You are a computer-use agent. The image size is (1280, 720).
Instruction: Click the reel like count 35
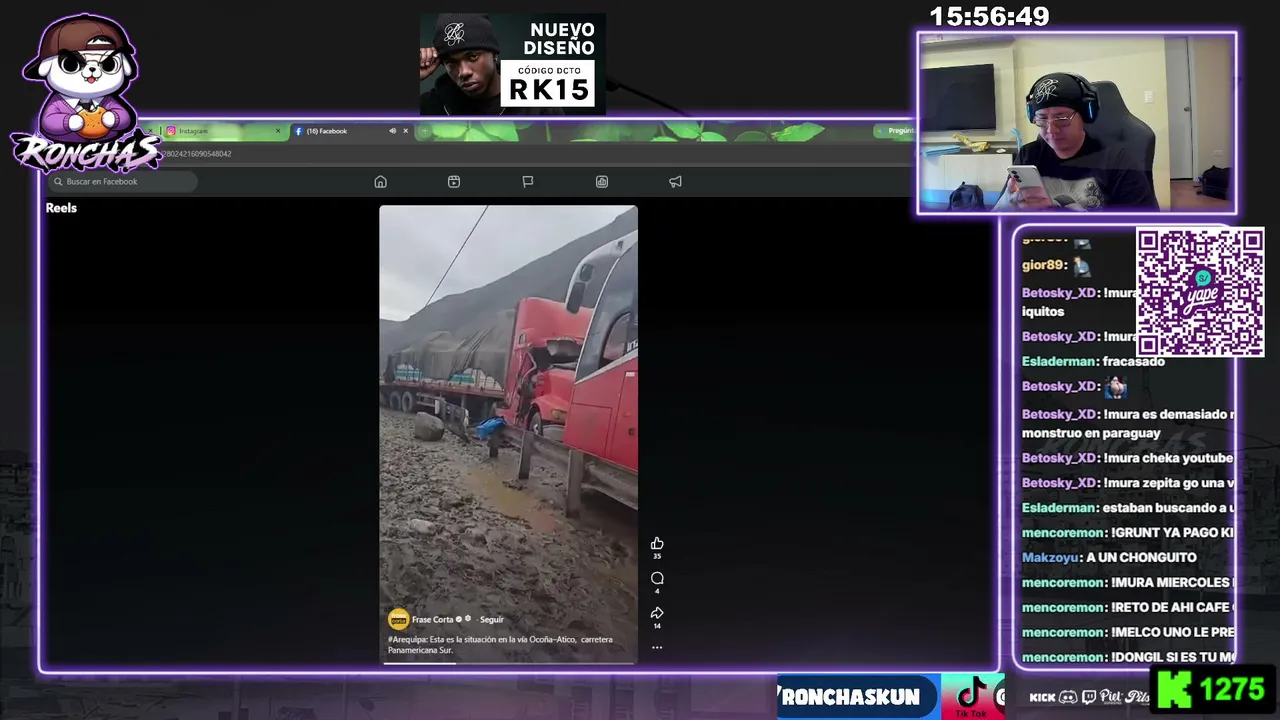657,556
